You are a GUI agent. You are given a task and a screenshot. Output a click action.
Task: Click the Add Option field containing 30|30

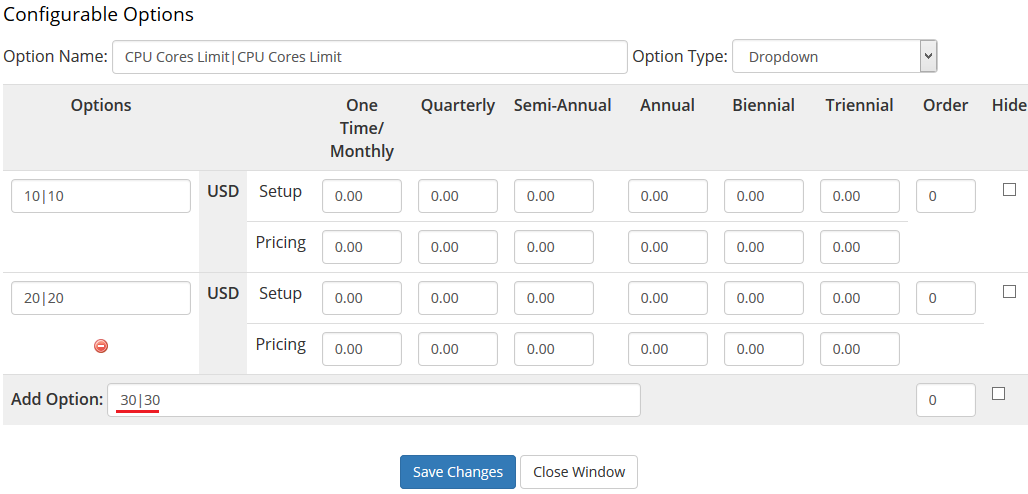(x=374, y=400)
